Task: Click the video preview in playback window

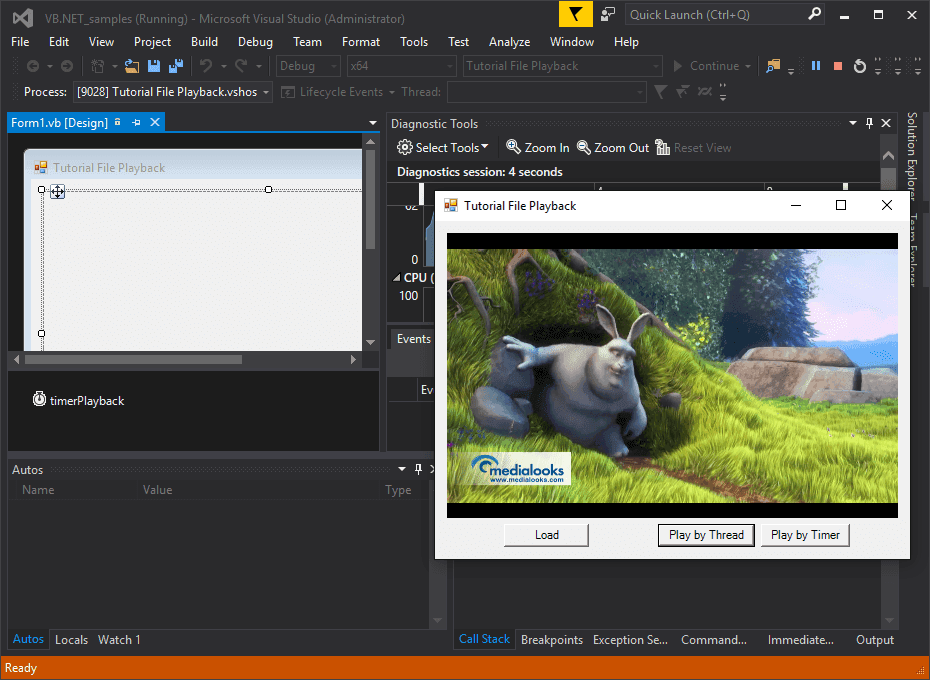Action: [672, 375]
